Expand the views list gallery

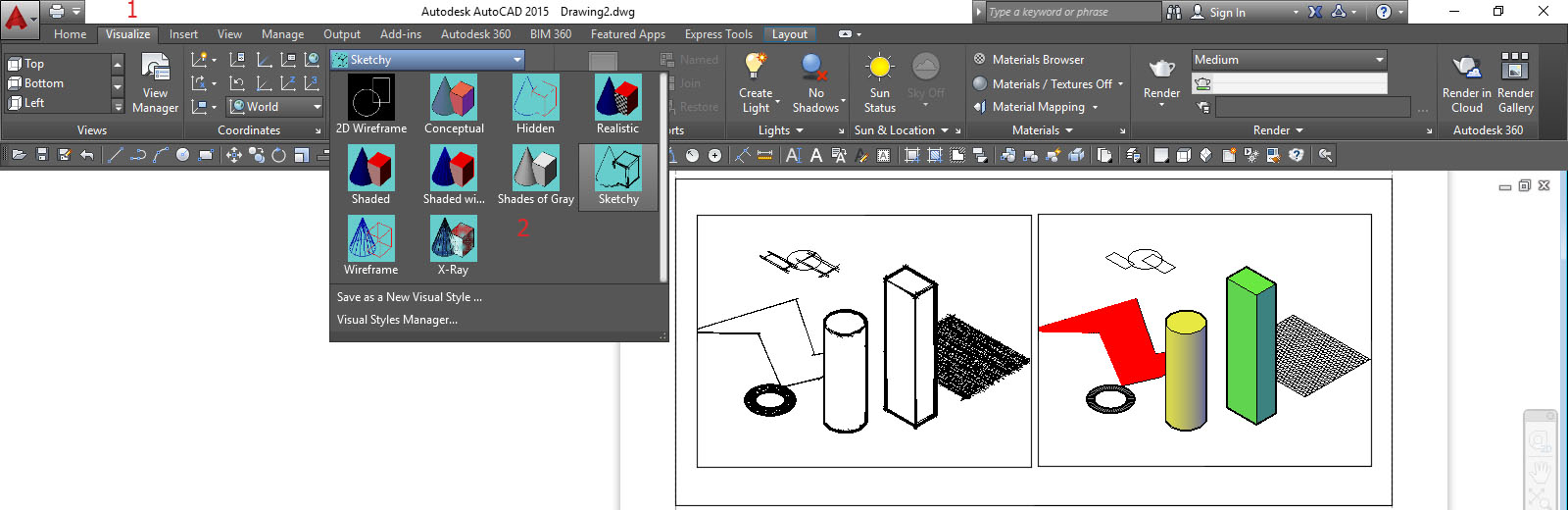click(x=118, y=106)
